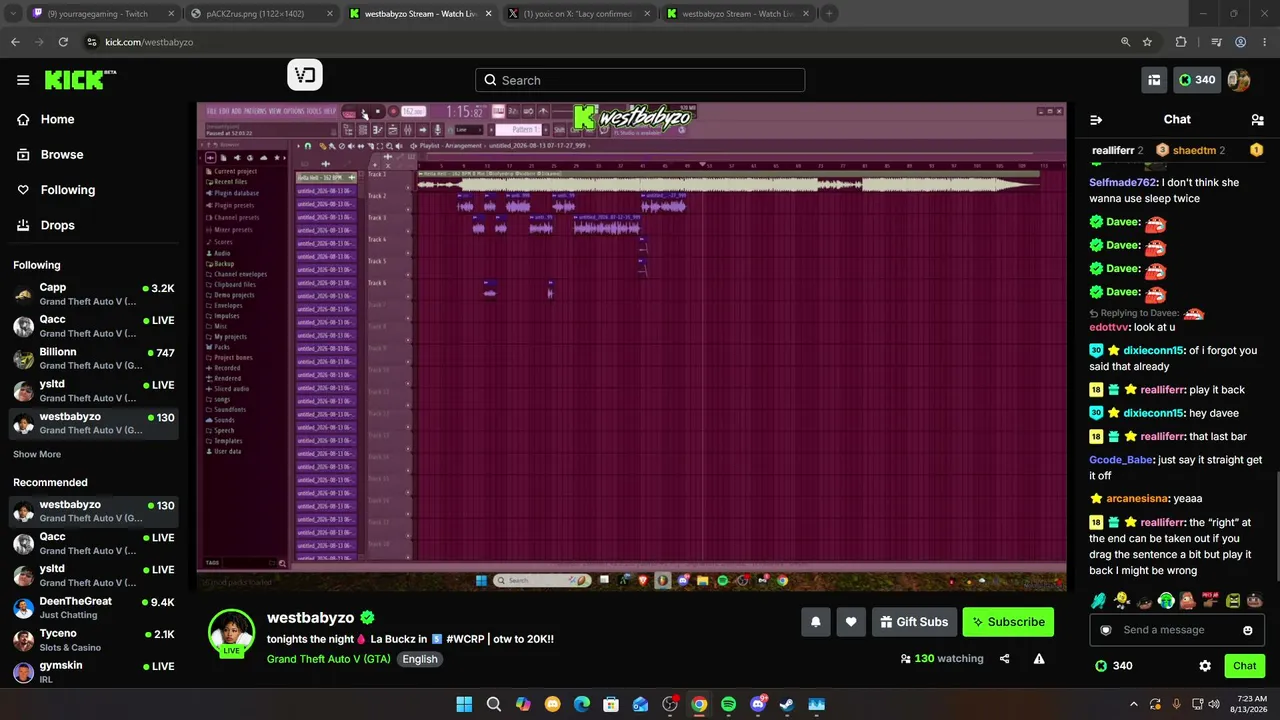Click the Selfmade762 username in chat
The width and height of the screenshot is (1280, 720).
click(1124, 182)
